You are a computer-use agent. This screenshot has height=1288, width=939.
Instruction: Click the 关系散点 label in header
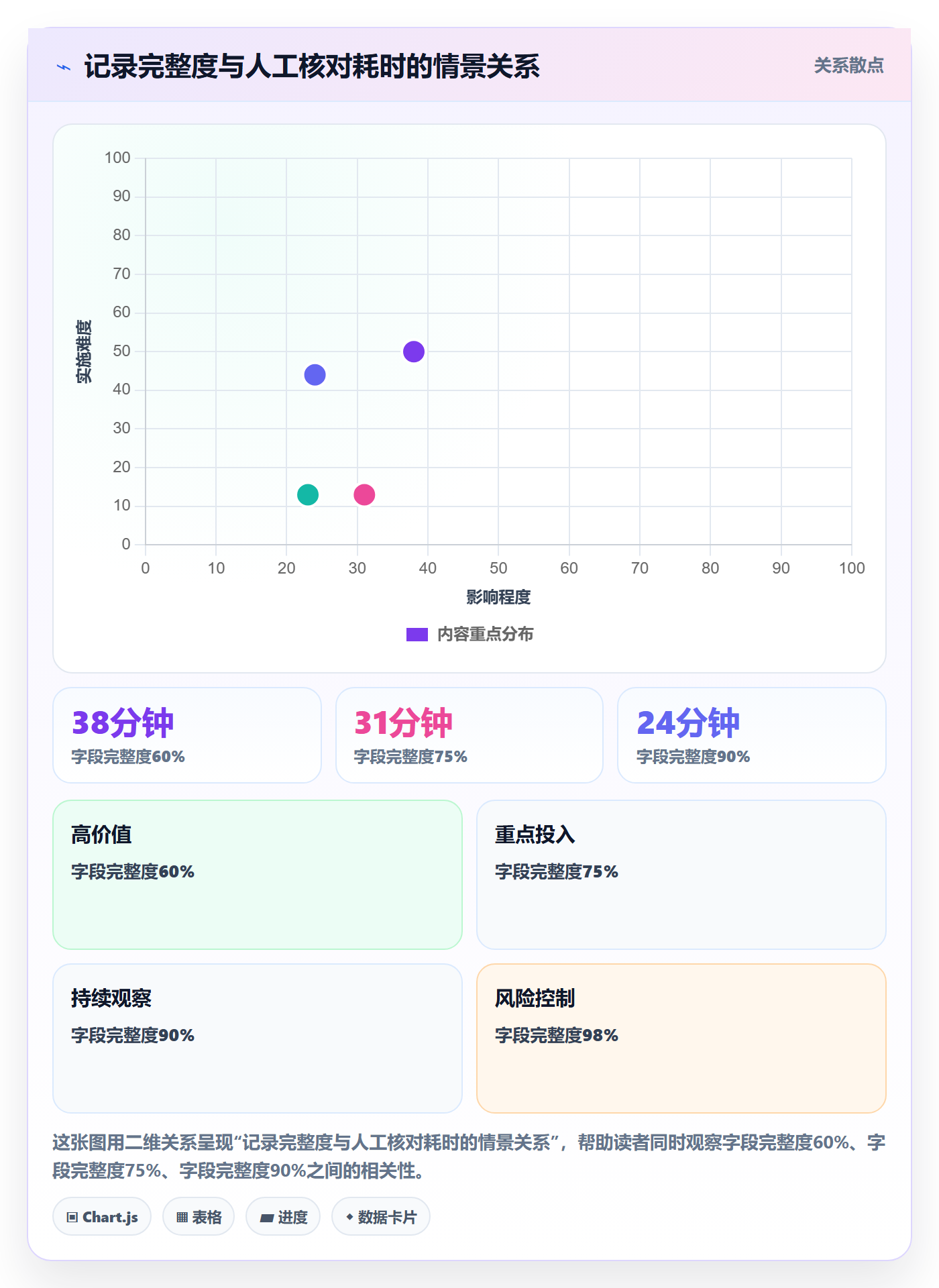pyautogui.click(x=848, y=66)
